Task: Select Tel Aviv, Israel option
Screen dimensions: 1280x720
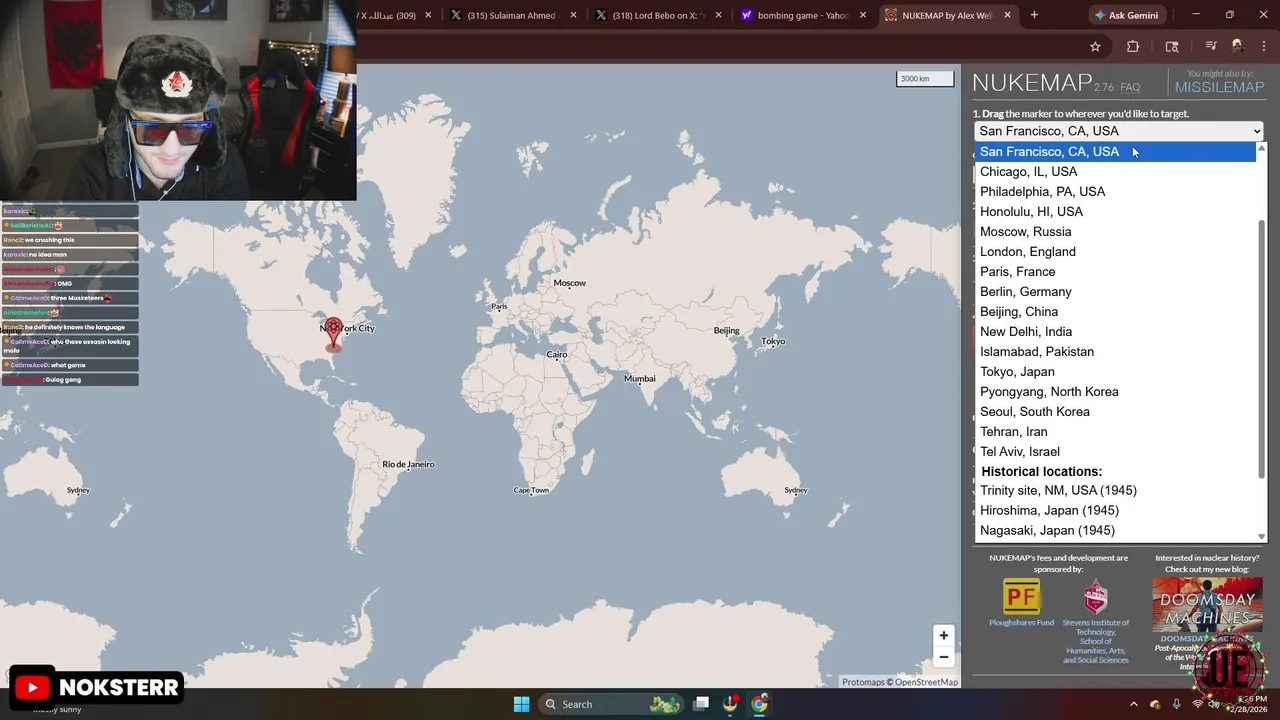Action: [x=1115, y=452]
